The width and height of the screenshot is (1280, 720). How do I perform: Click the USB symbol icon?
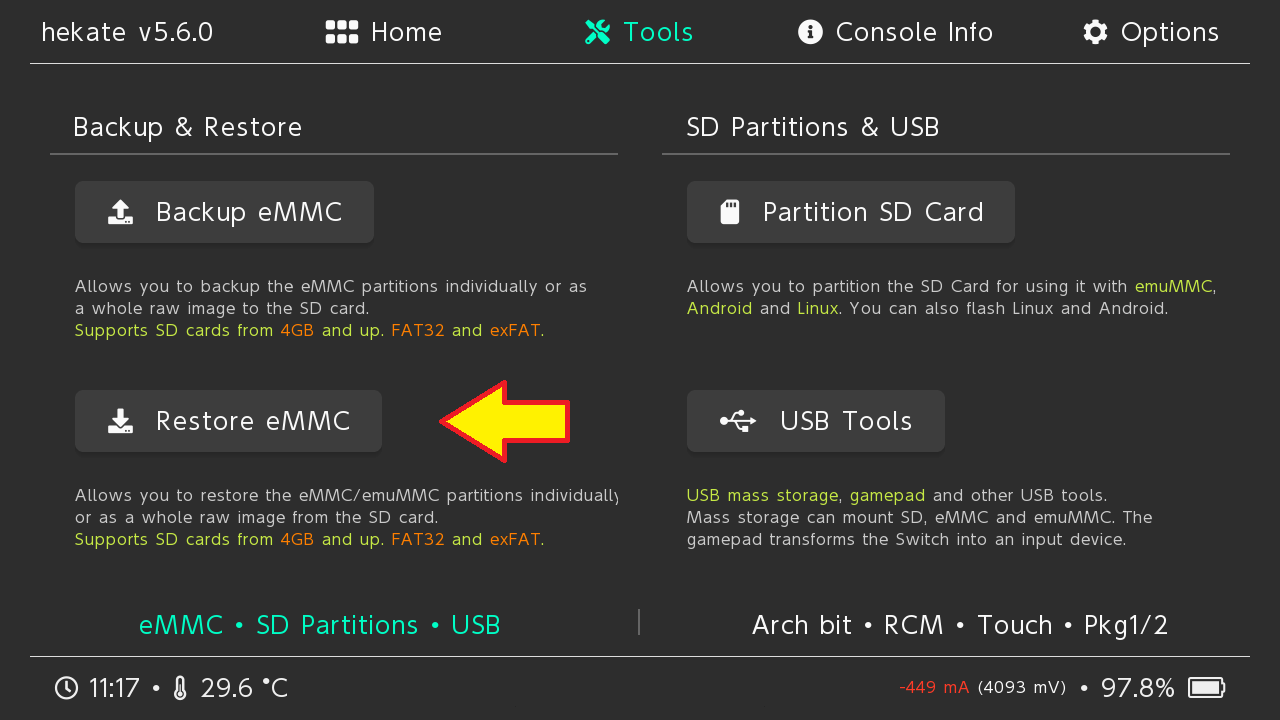pos(738,421)
